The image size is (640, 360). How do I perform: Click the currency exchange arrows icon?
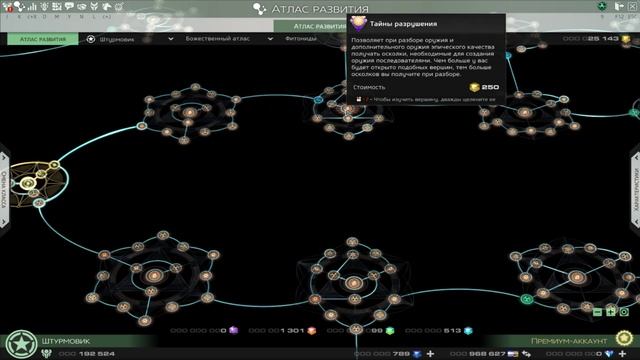click(526, 354)
